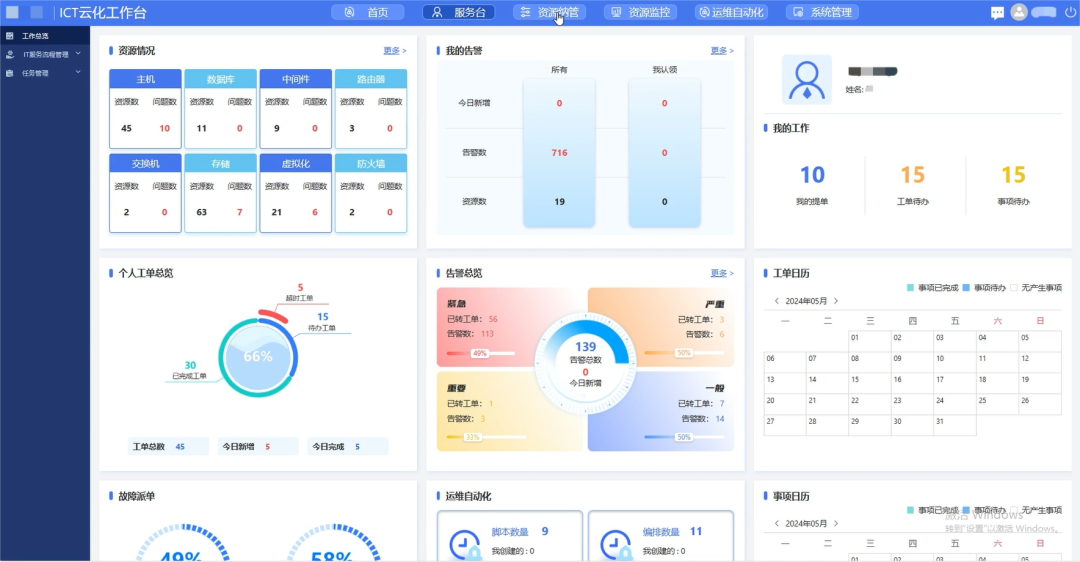Click the 工作总览 sidebar grid icon
This screenshot has width=1080, height=562.
(10, 36)
